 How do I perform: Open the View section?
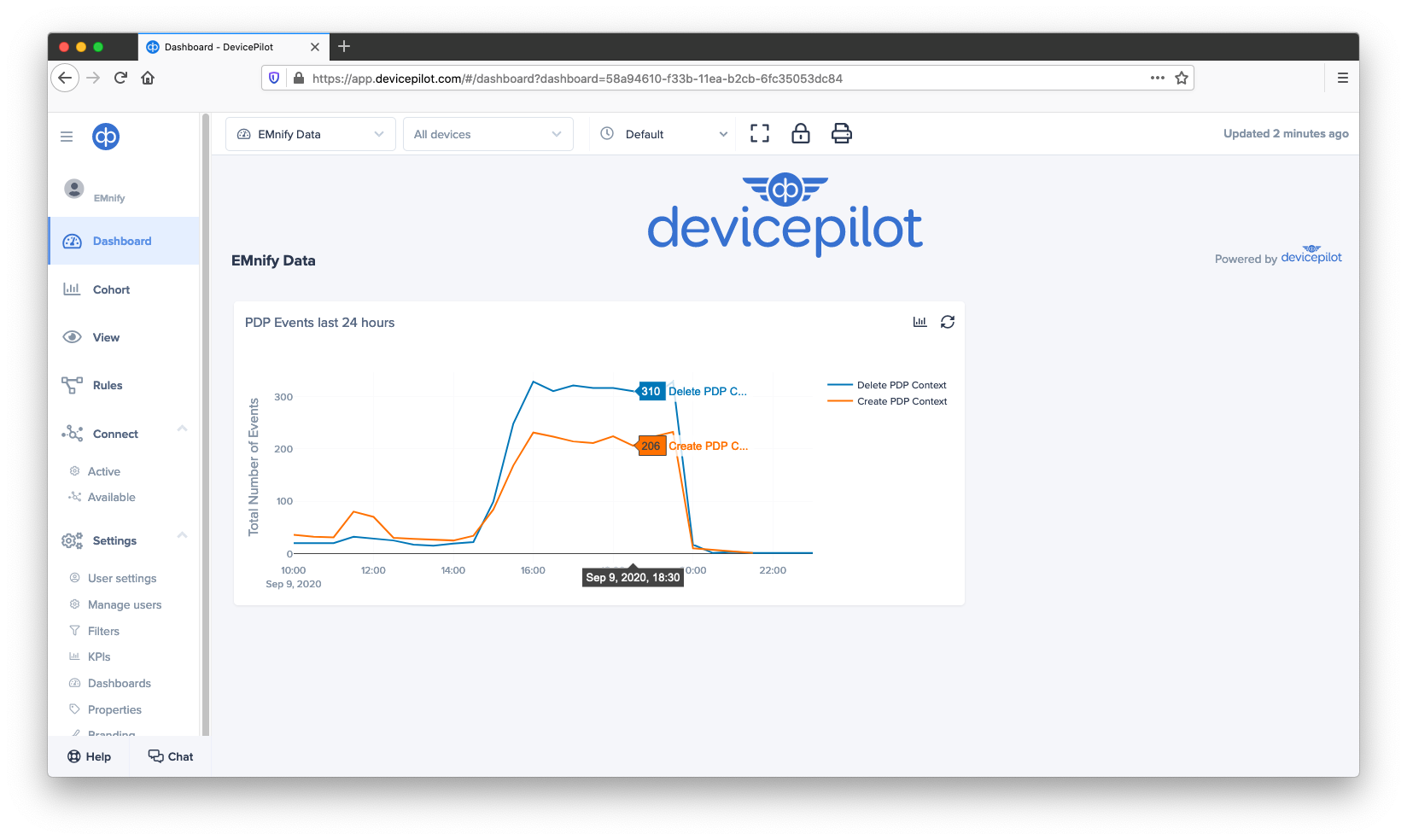pyautogui.click(x=106, y=337)
